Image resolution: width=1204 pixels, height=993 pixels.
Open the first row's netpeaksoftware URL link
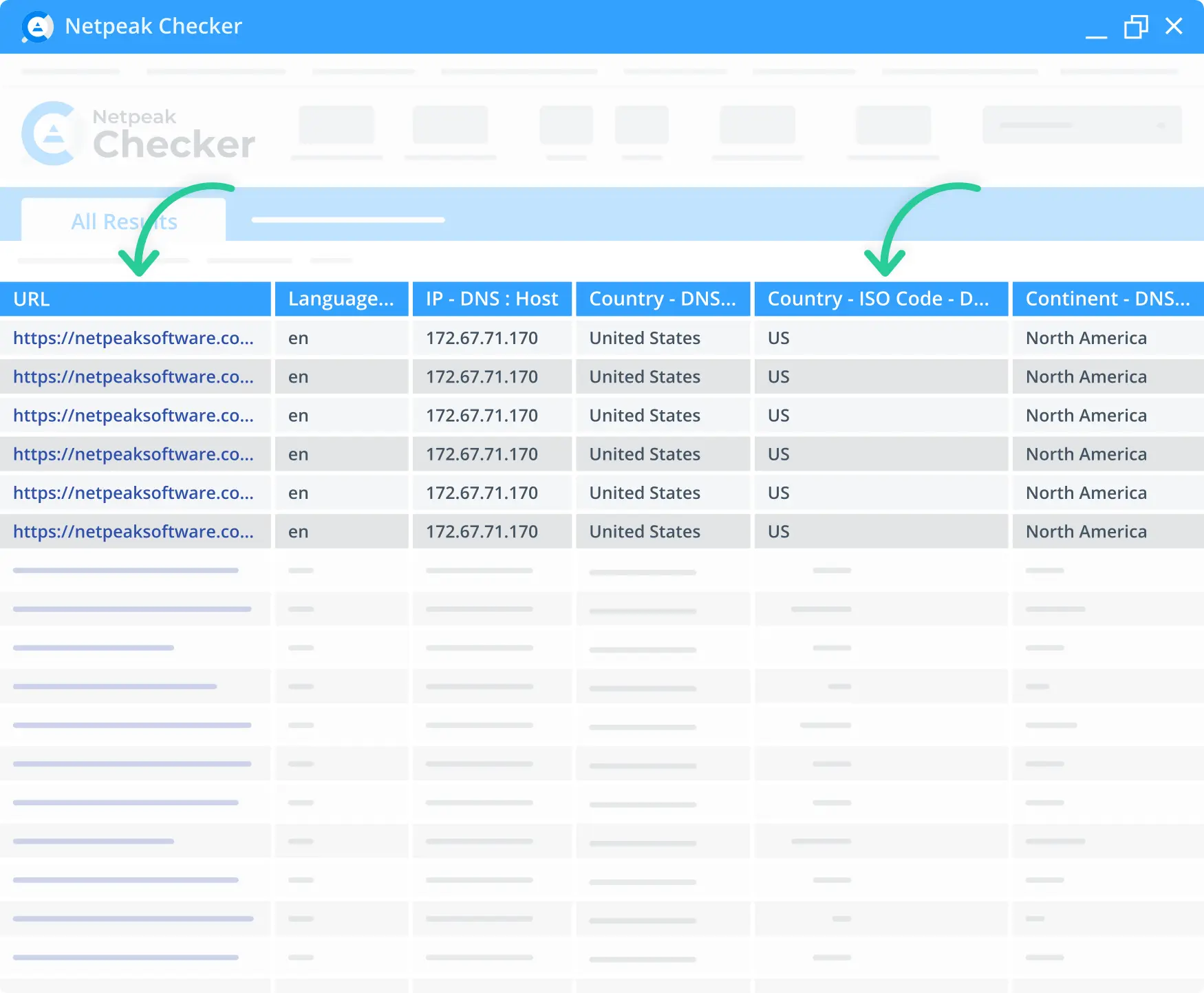133,338
